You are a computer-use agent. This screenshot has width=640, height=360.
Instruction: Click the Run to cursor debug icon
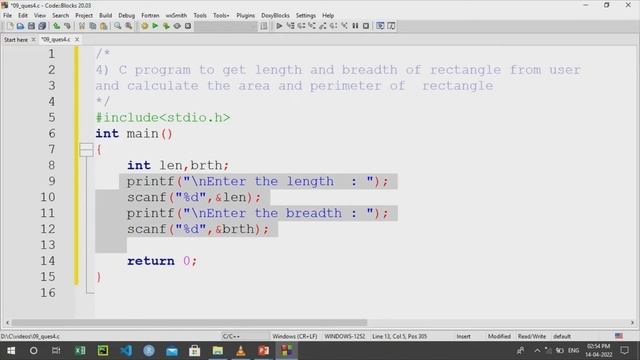pyautogui.click(x=290, y=26)
